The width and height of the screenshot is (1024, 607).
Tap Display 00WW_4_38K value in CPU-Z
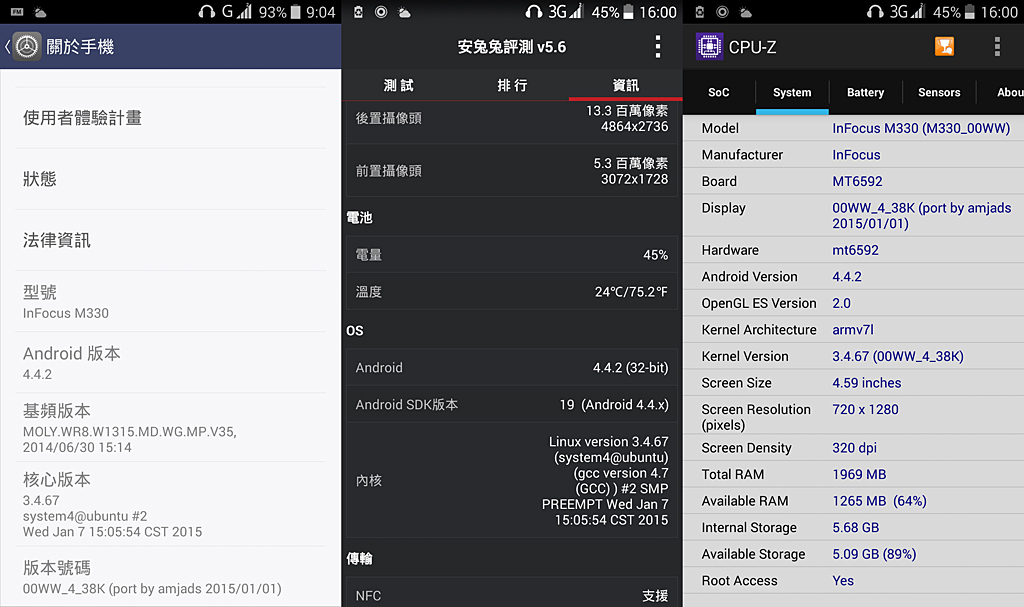click(921, 216)
